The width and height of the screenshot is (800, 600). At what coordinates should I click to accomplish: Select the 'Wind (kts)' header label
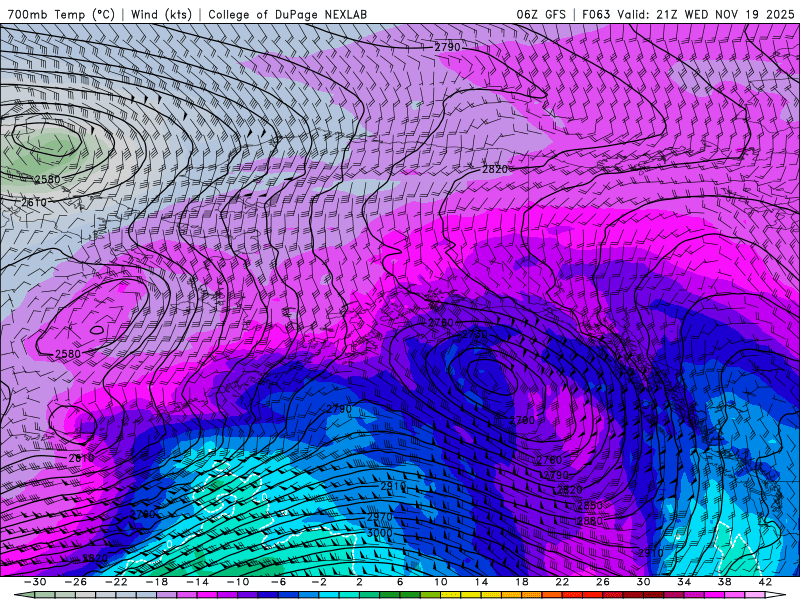pos(161,14)
